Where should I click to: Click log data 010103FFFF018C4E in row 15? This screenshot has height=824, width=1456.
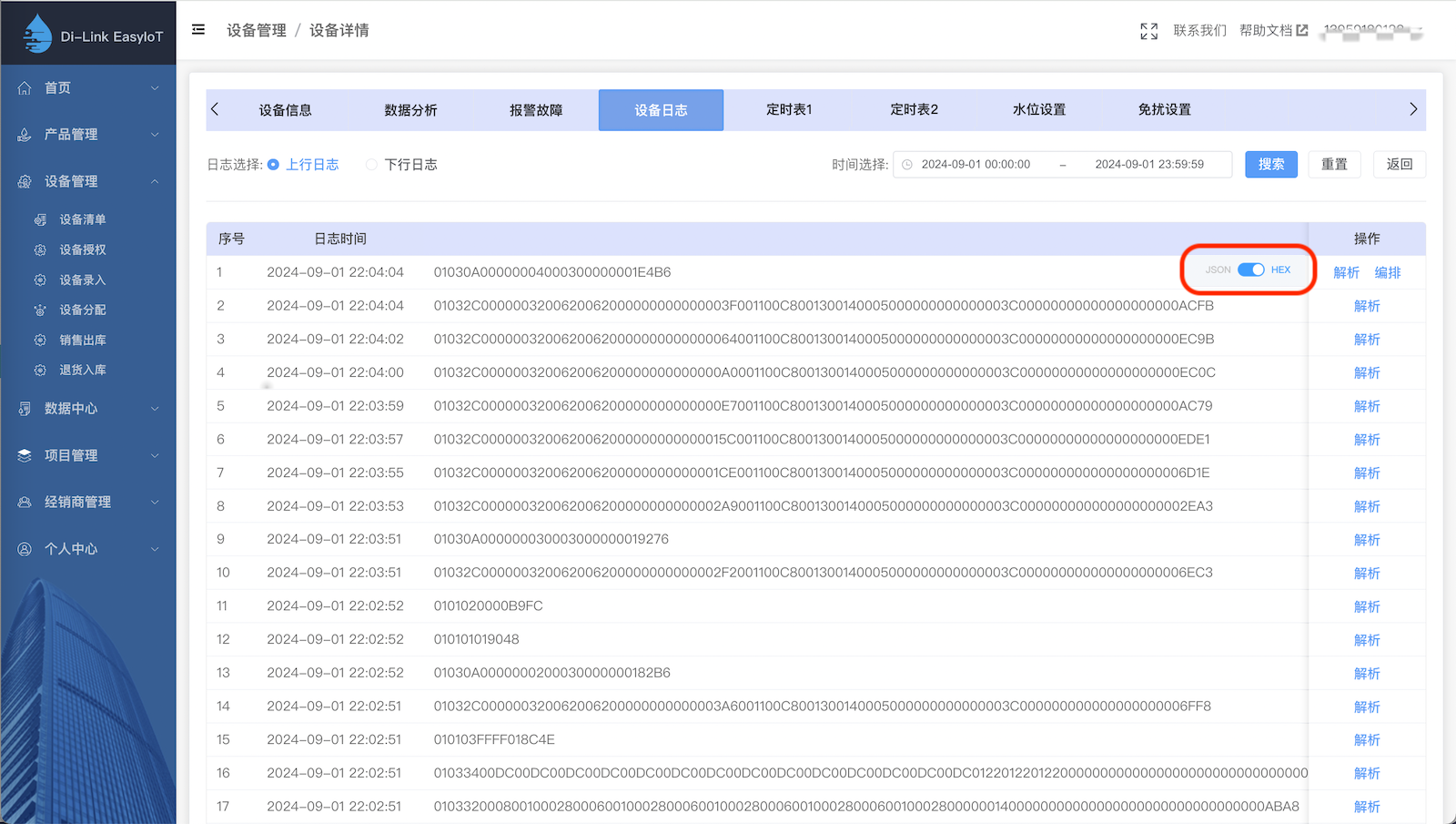494,739
